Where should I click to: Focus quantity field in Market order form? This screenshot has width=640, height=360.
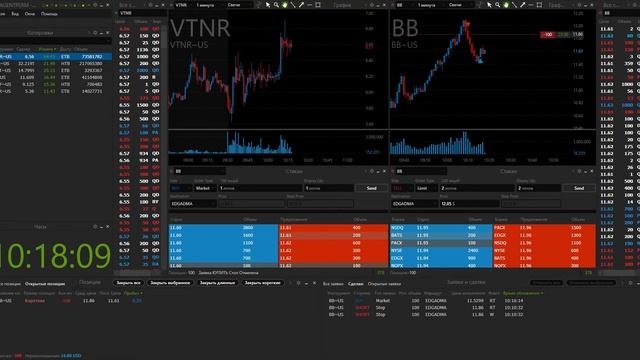tap(260, 188)
